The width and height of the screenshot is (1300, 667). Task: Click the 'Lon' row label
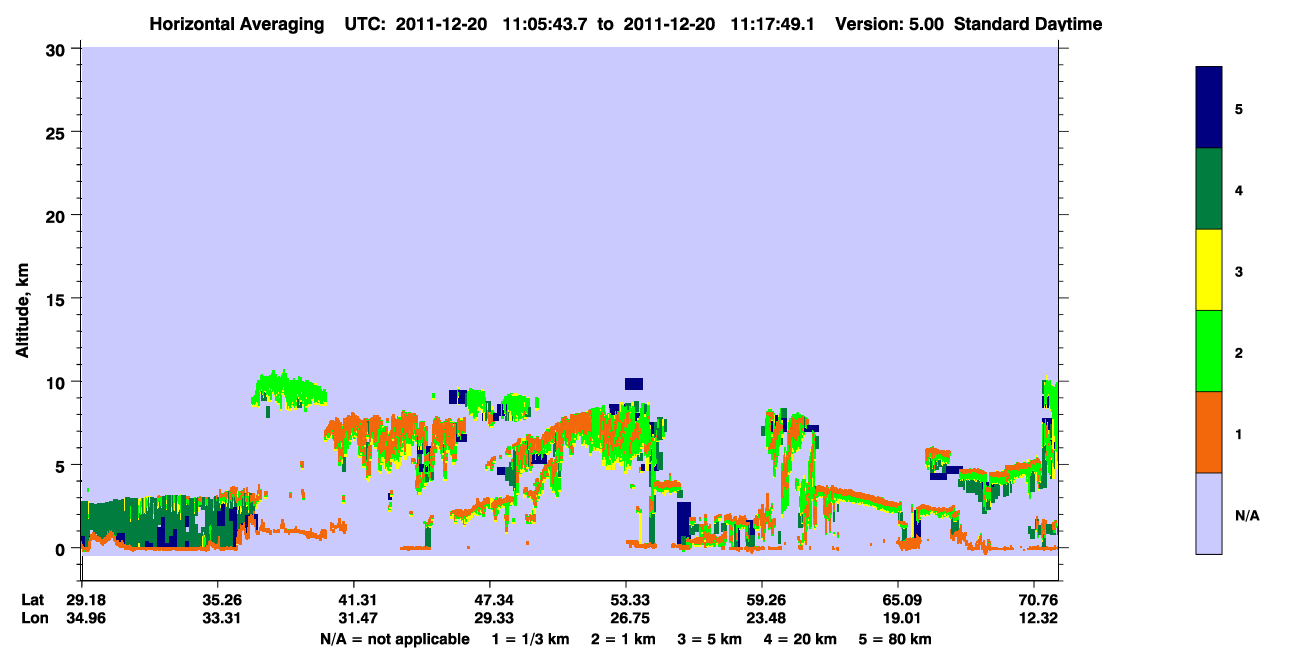pyautogui.click(x=34, y=618)
